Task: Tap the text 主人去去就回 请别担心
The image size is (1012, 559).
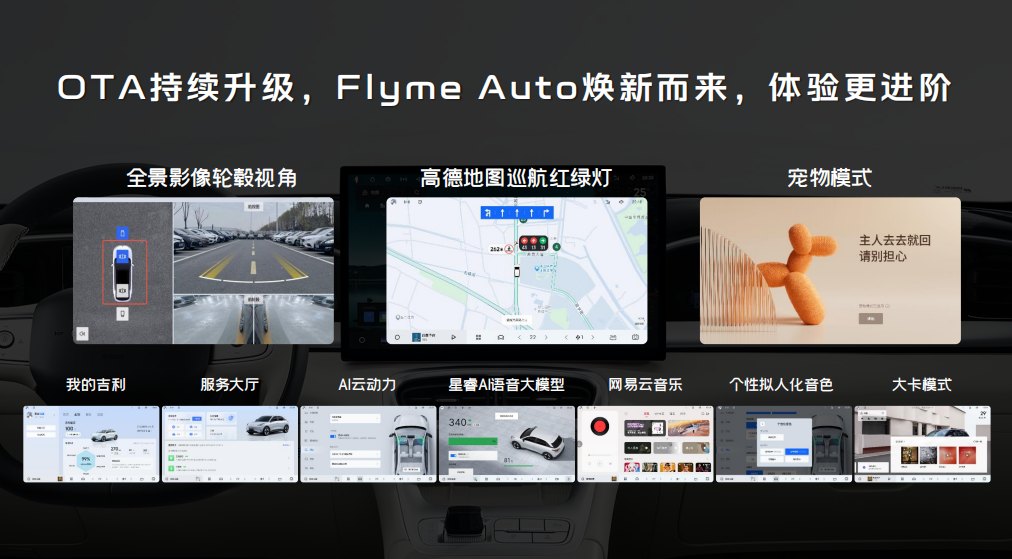Action: 895,248
